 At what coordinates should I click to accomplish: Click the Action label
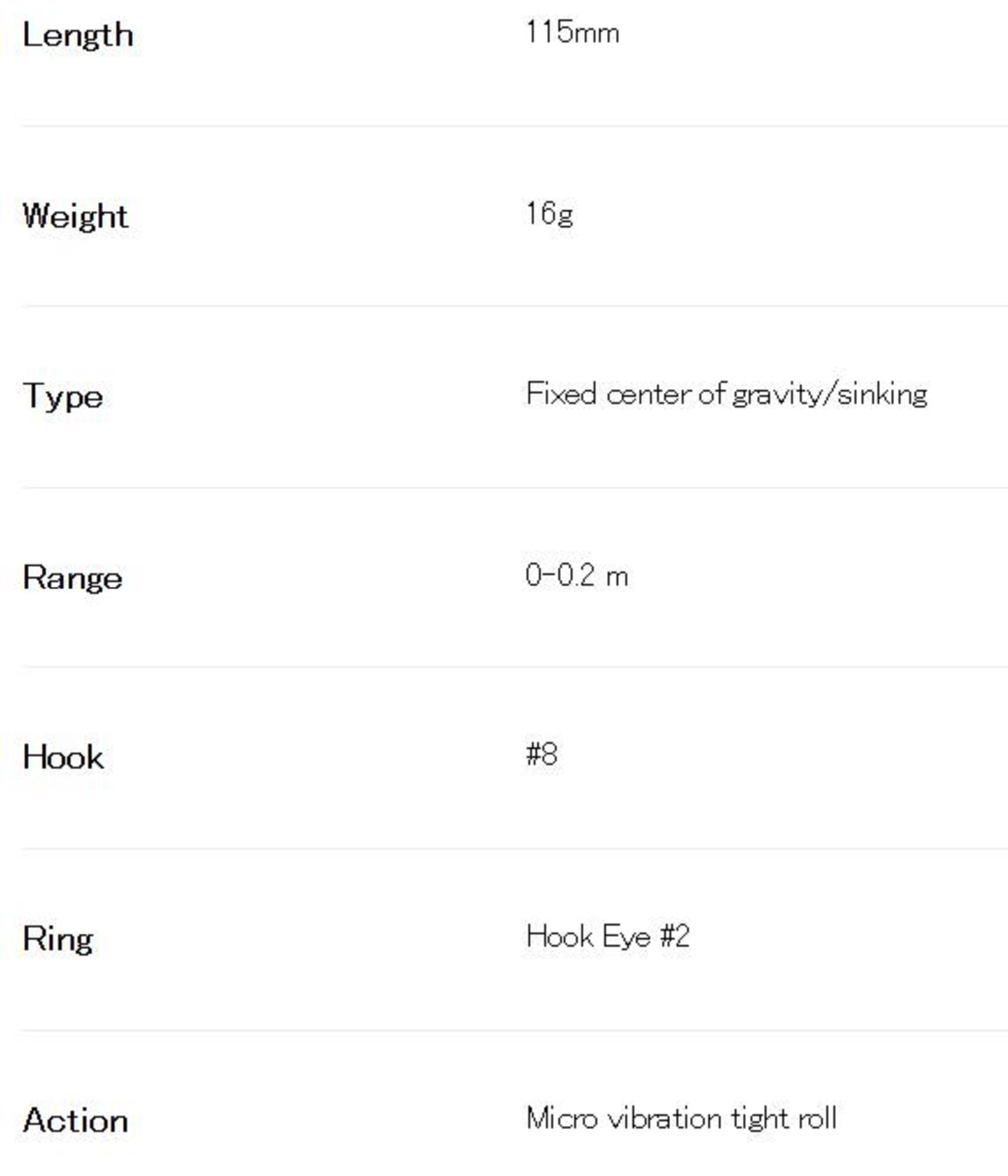(x=75, y=1120)
